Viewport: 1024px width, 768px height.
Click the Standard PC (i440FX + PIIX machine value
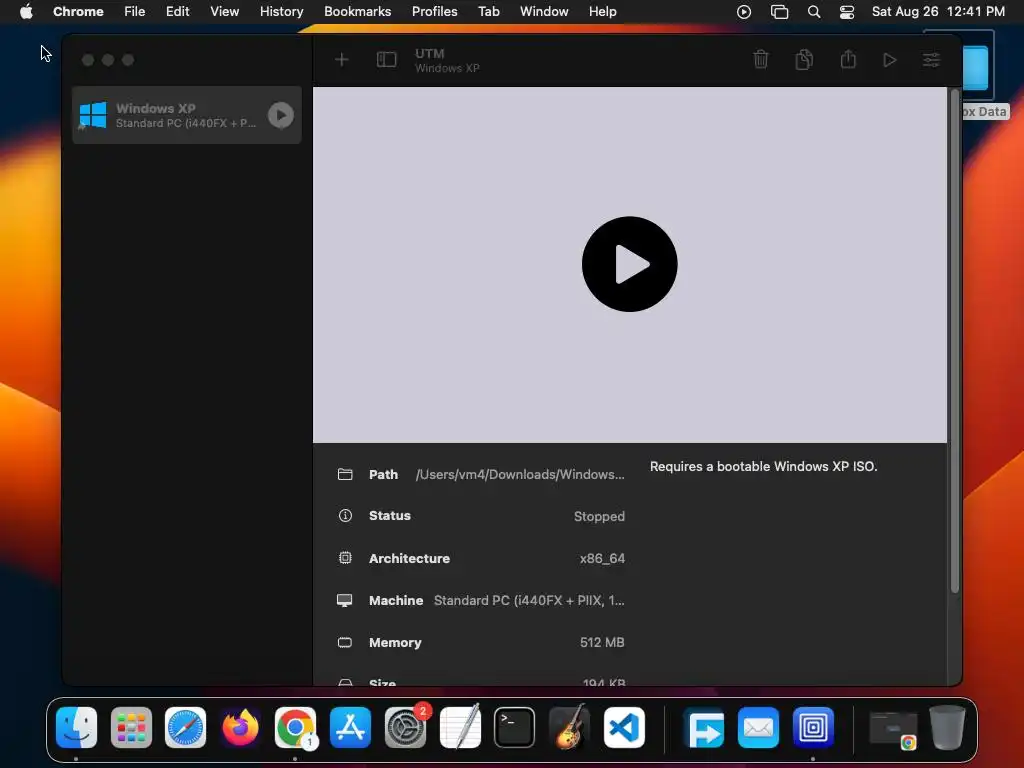[x=529, y=601]
